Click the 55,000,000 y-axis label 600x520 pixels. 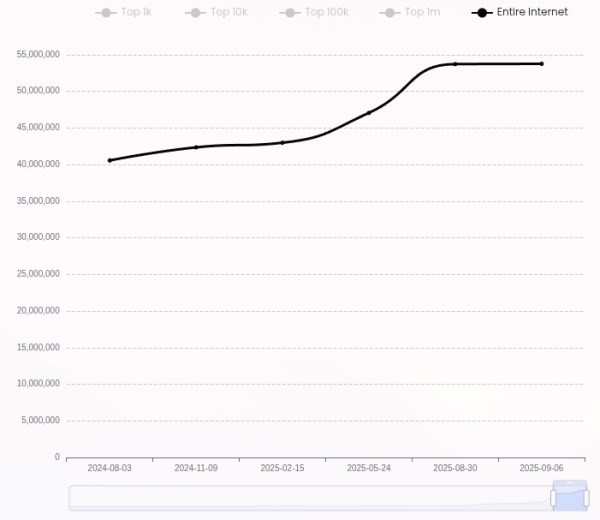point(39,54)
